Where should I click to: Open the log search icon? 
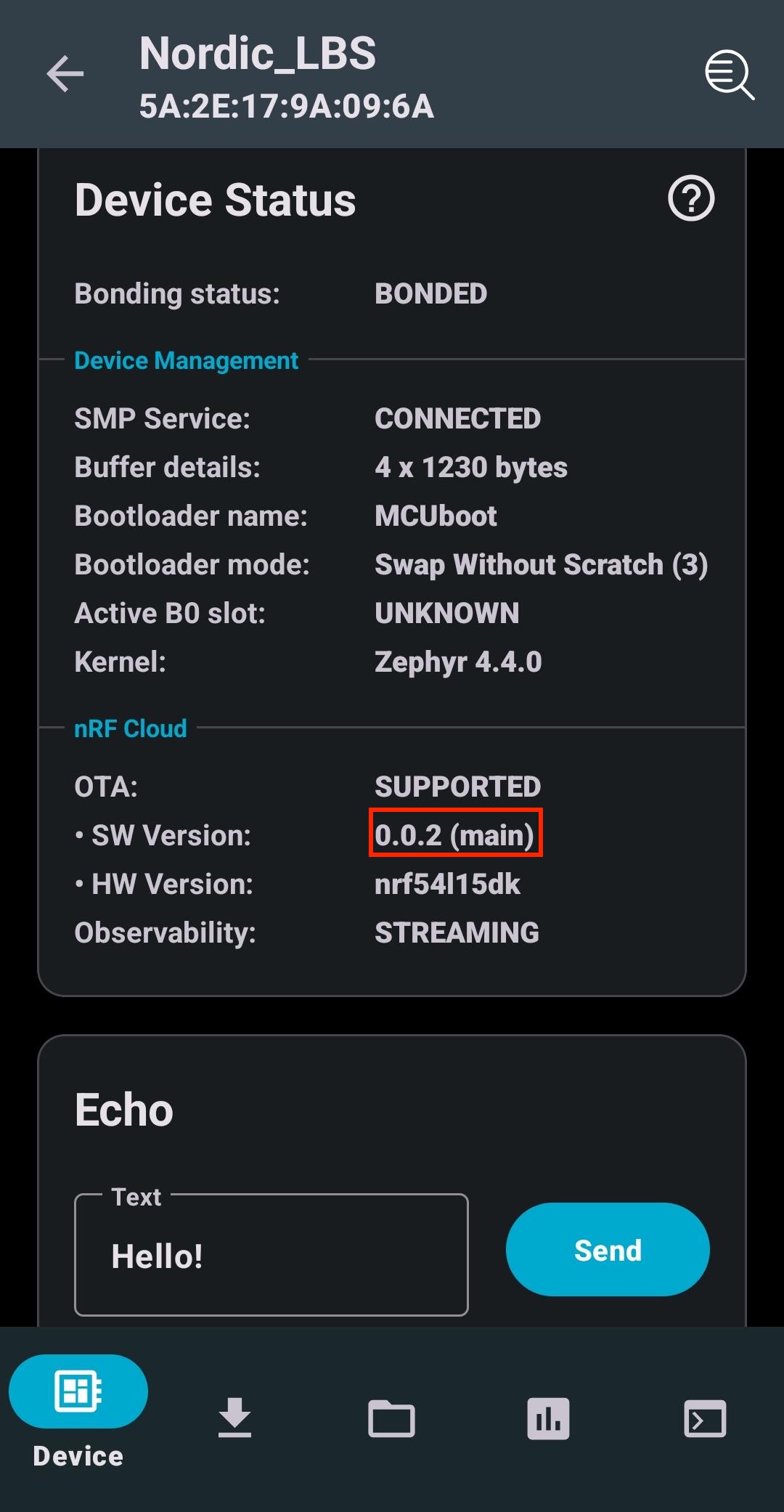coord(730,74)
